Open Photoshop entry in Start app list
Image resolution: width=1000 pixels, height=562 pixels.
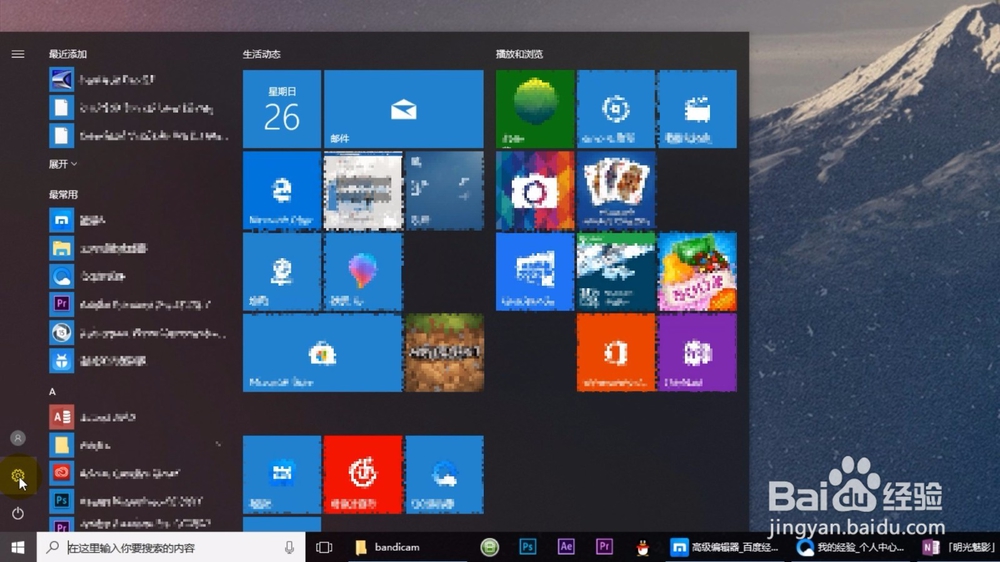pyautogui.click(x=138, y=501)
